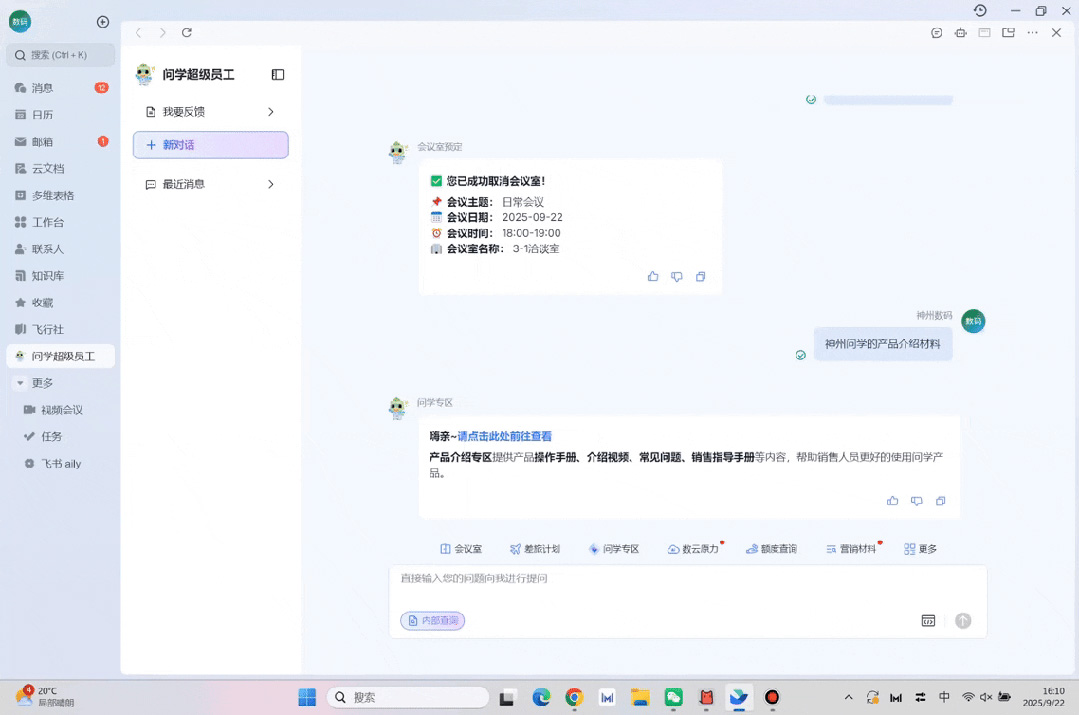Open the history clock icon in title bar
Screen dimensions: 1079x715
pos(980,11)
